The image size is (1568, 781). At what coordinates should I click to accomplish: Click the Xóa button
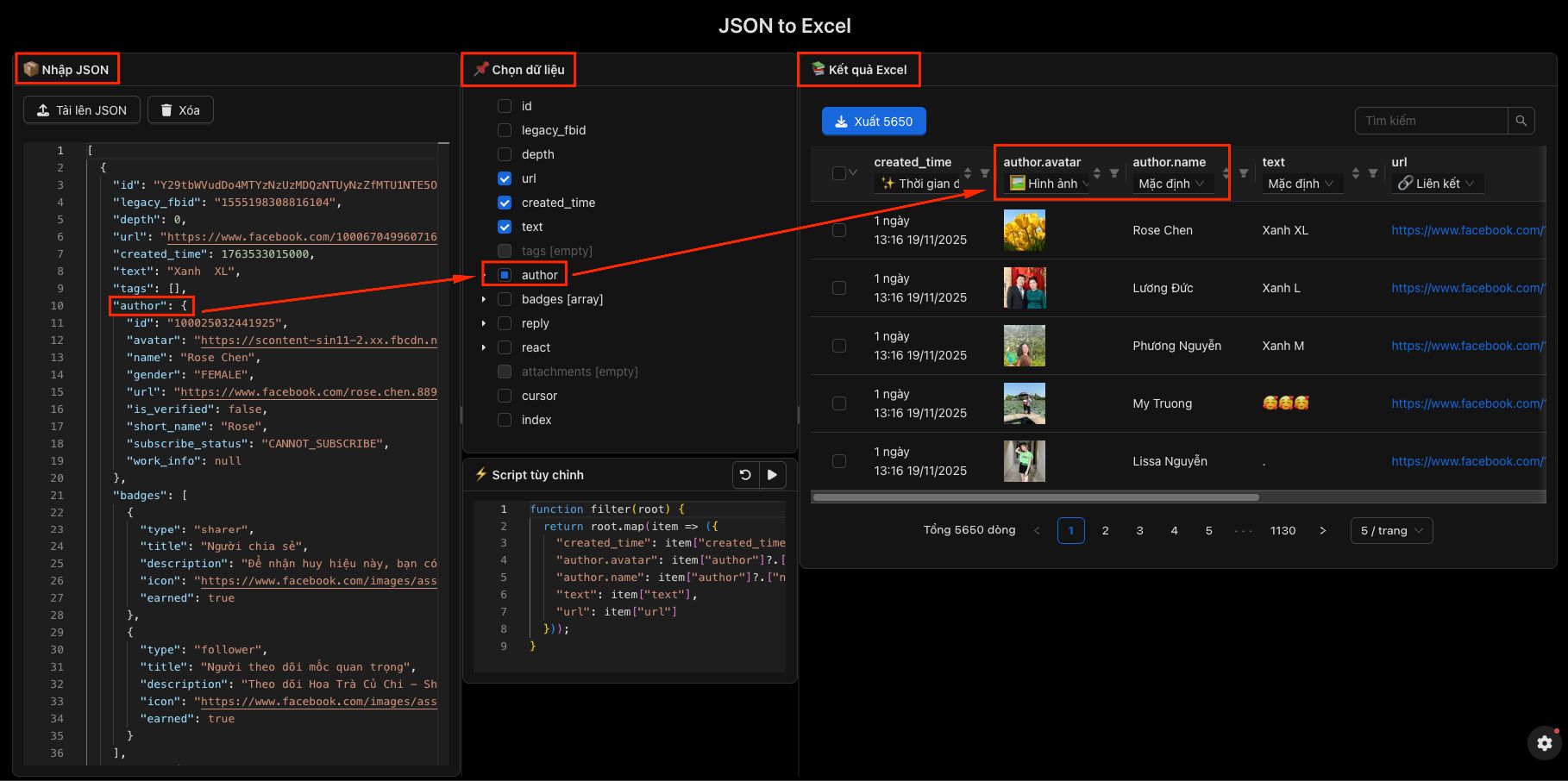(x=180, y=110)
